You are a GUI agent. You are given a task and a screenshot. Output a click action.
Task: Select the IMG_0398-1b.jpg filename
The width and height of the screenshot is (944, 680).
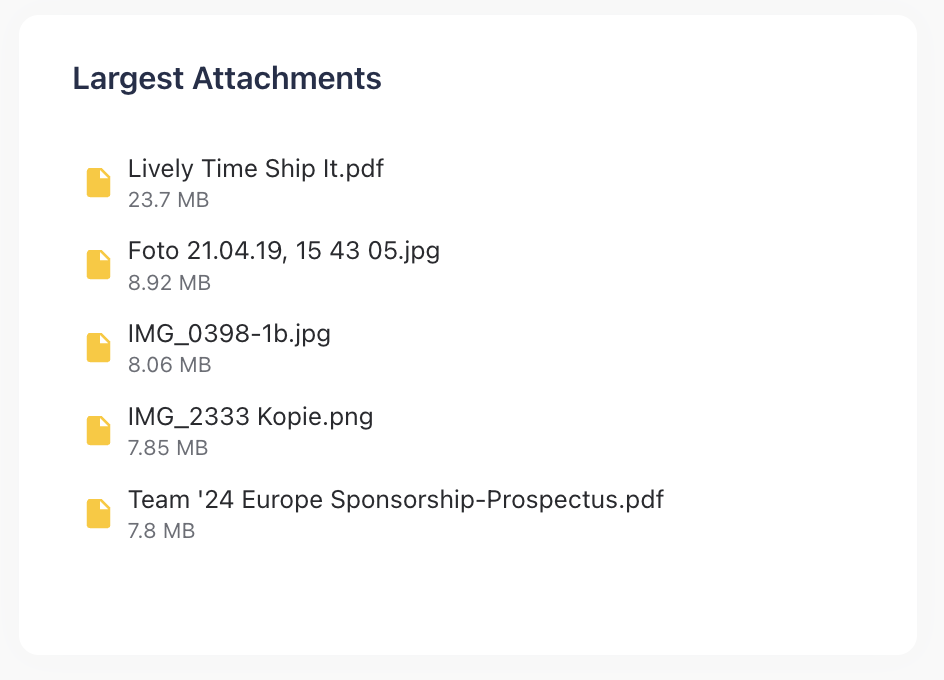230,333
